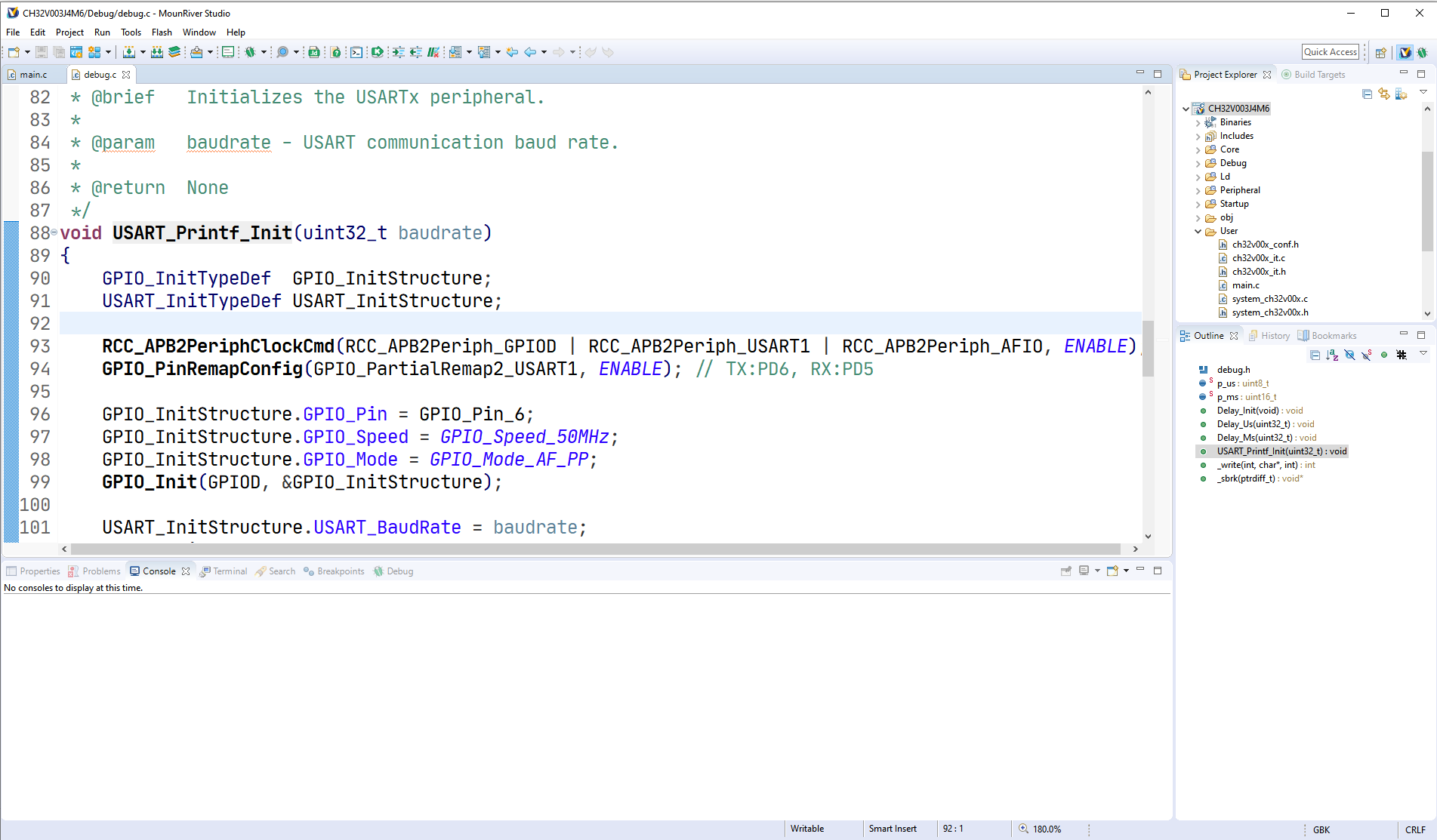Screen dimensions: 1437x840
Task: Collapse the CH32V003J4M6 project node
Action: click(x=1186, y=109)
